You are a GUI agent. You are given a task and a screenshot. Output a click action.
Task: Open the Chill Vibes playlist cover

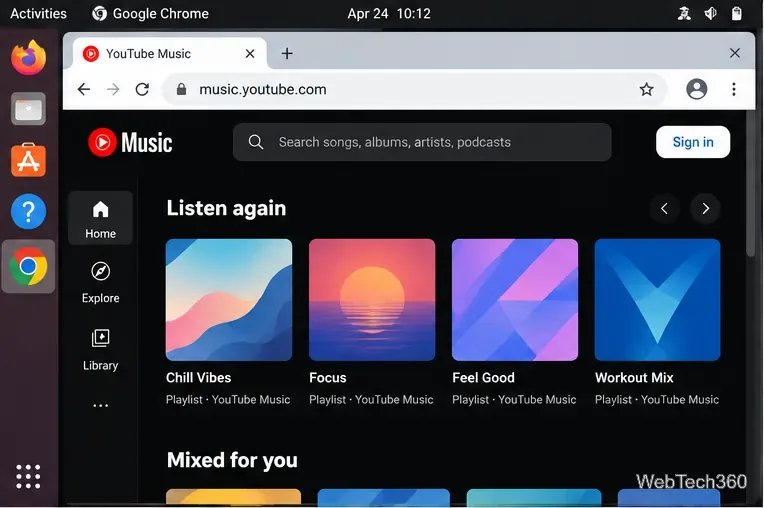pos(229,300)
